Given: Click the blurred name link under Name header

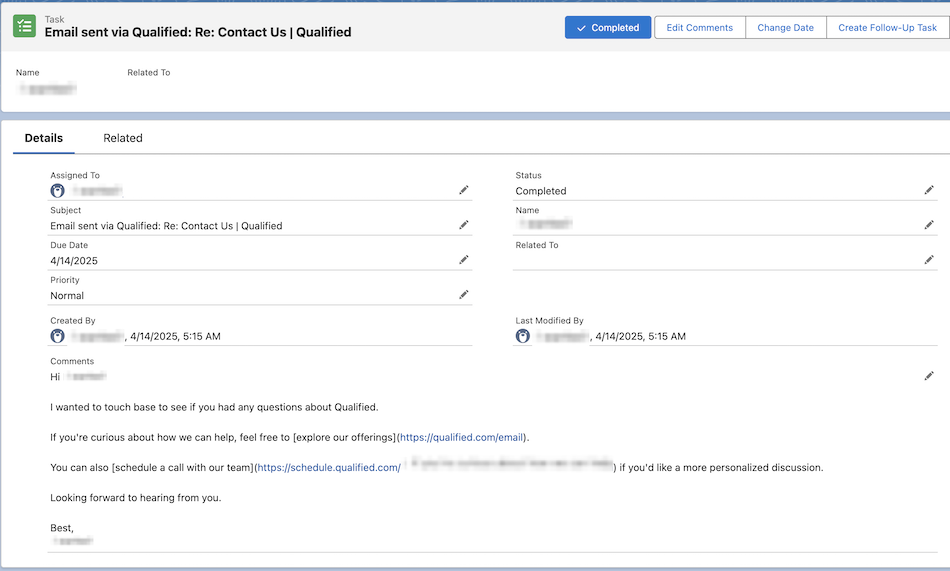Looking at the screenshot, I should point(48,89).
